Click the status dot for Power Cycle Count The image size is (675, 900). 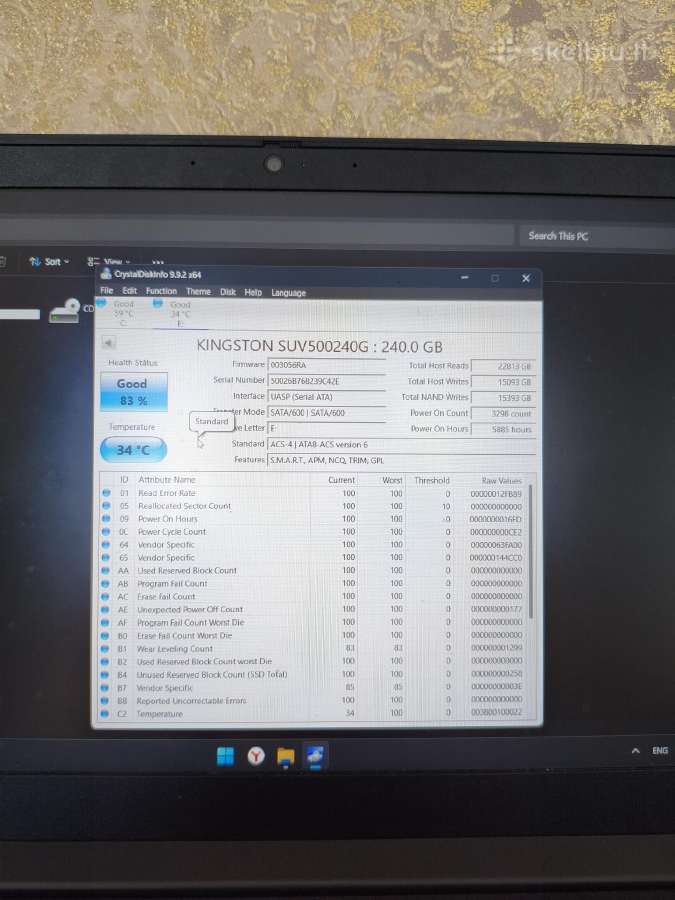click(106, 532)
